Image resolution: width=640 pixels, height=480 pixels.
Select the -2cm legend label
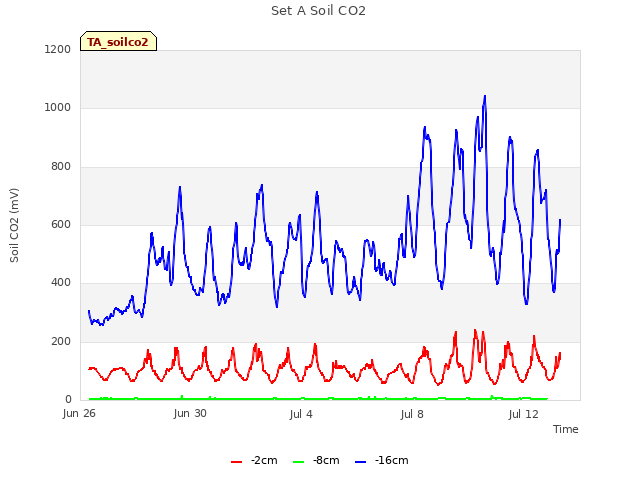pos(264,460)
